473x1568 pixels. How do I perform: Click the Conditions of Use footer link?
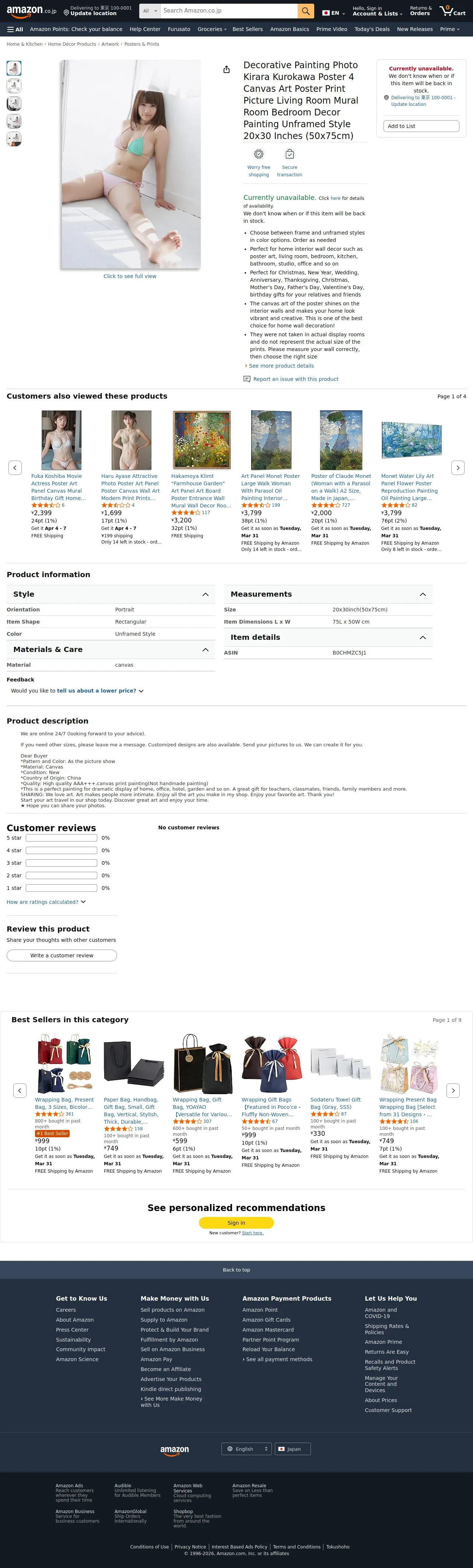150,1547
